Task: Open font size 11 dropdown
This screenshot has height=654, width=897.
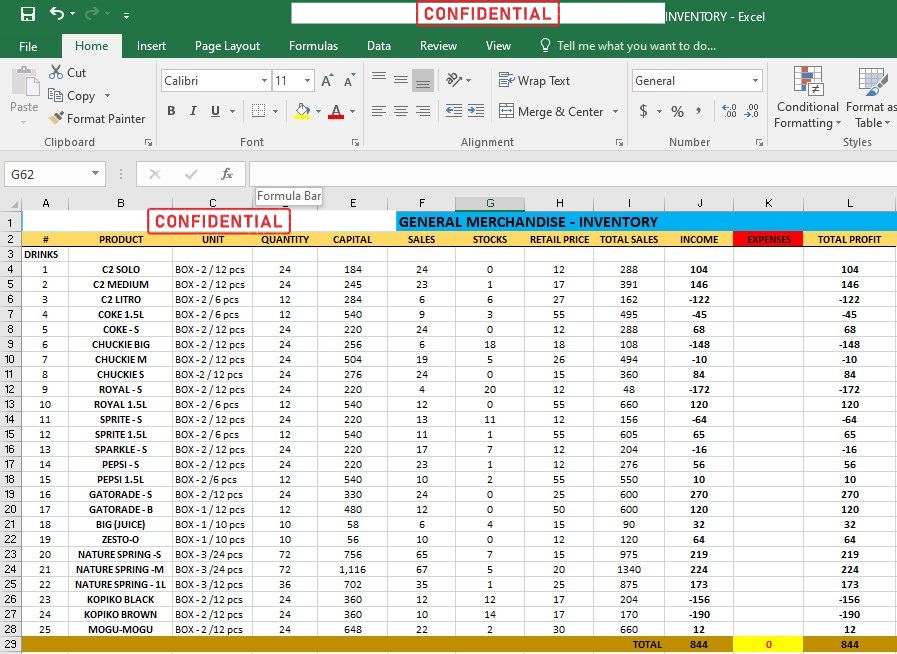Action: pos(307,81)
